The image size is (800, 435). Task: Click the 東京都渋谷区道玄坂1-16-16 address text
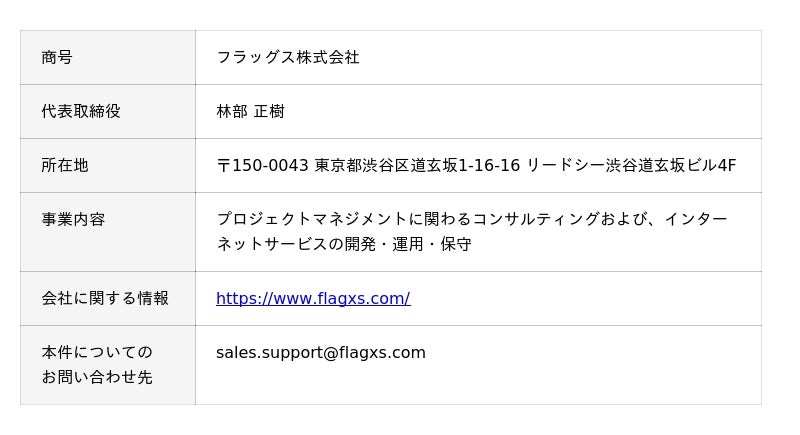click(417, 165)
